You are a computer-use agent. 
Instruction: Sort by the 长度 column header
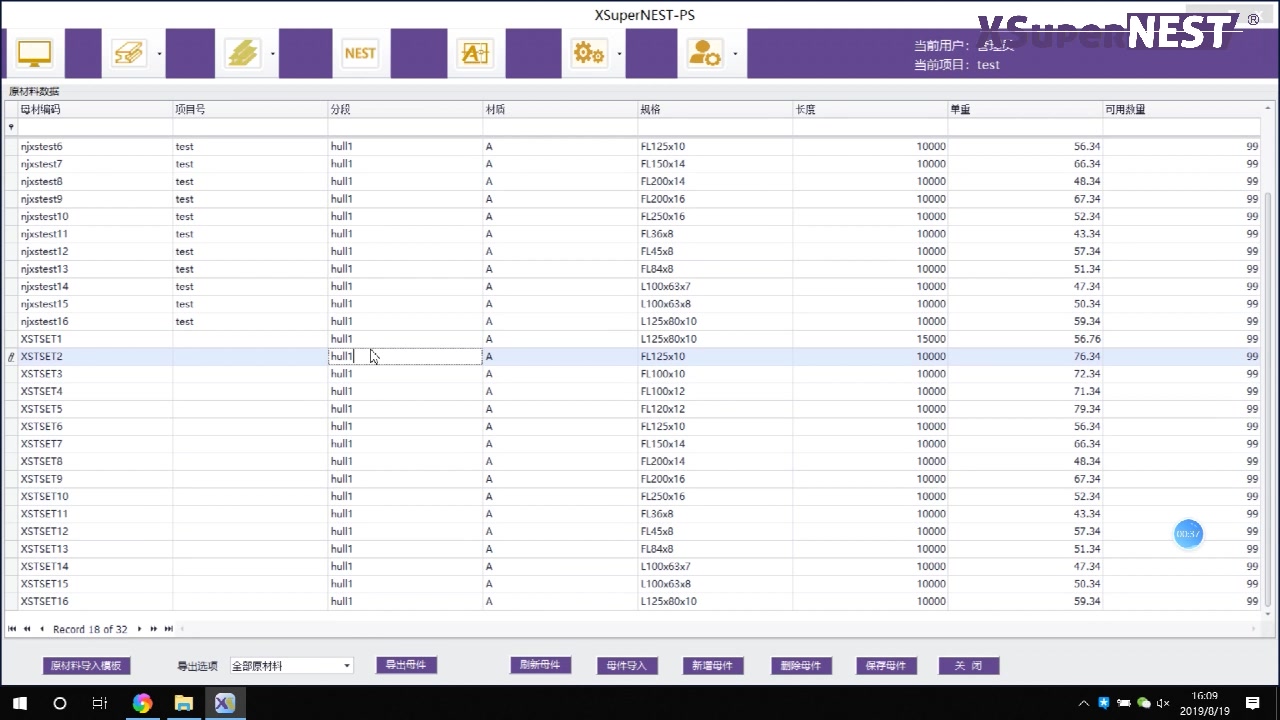tap(870, 109)
